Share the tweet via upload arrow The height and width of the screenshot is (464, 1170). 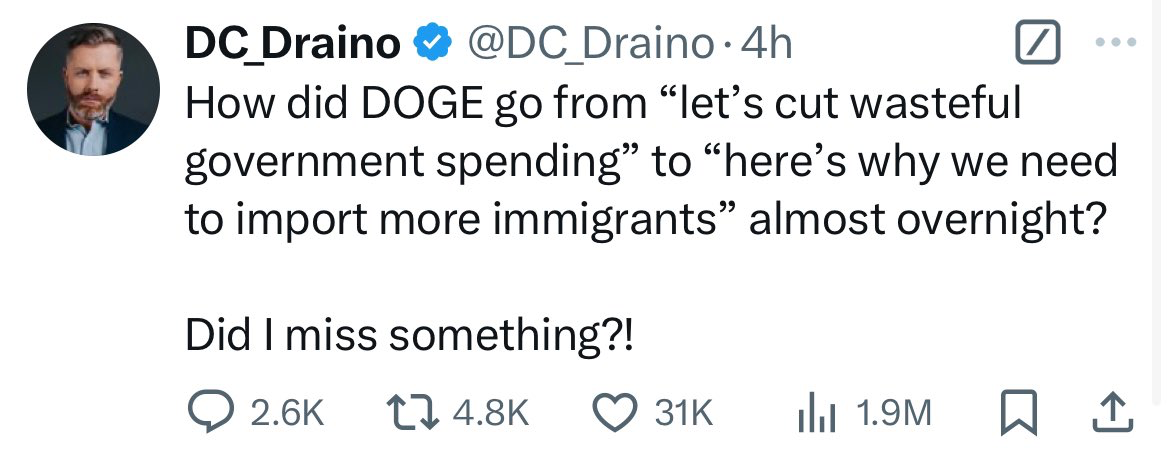[1113, 413]
